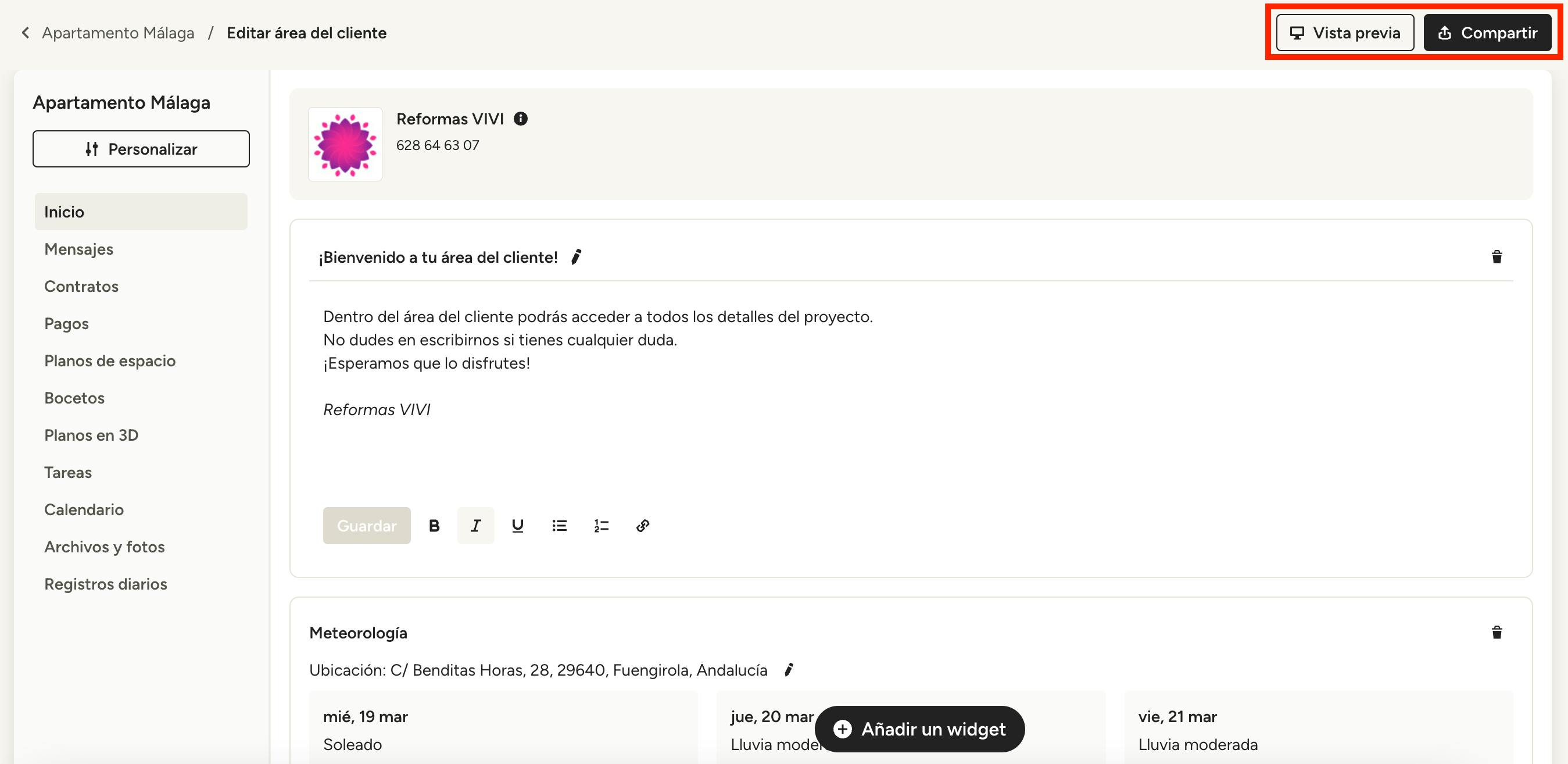The width and height of the screenshot is (1568, 764).
Task: Click the Reformas VIVI logo thumbnail
Action: [x=345, y=144]
